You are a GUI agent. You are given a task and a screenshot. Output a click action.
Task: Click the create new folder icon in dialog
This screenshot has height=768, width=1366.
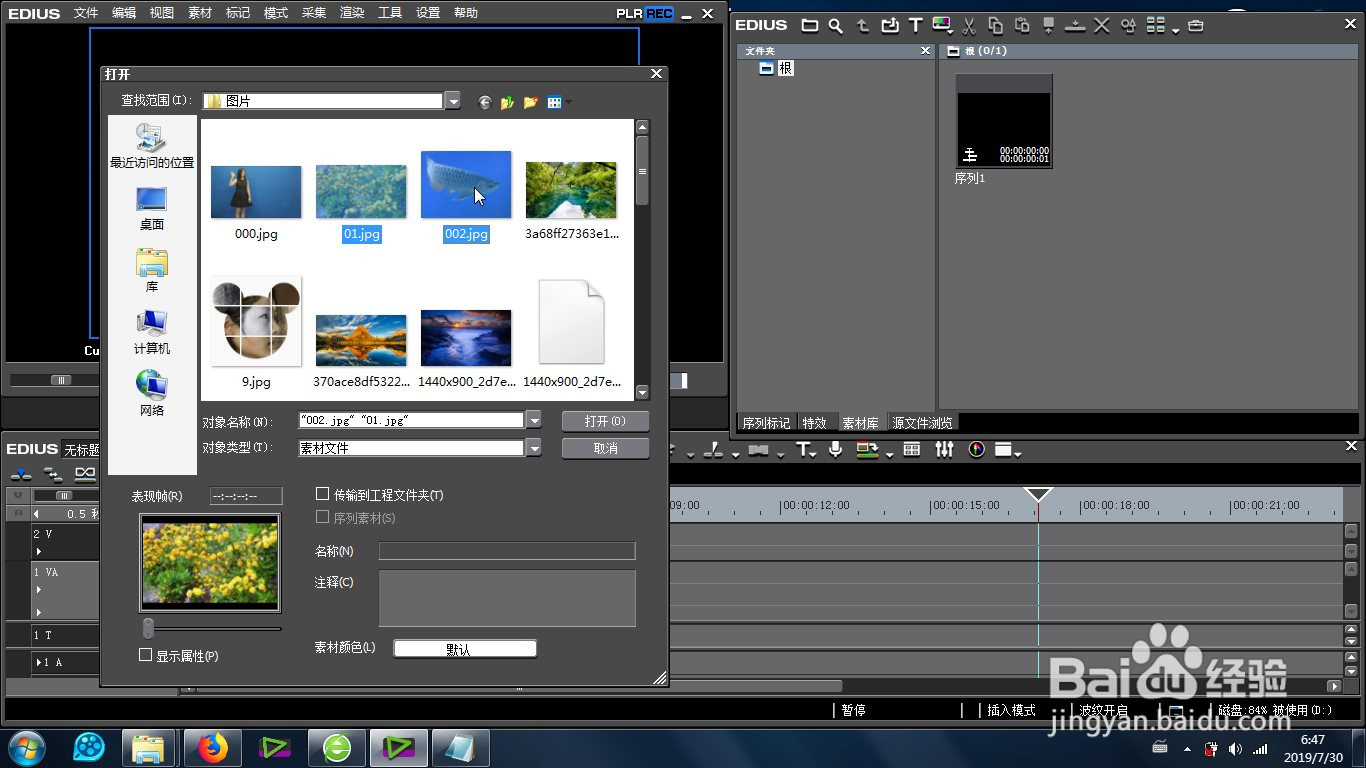[x=530, y=102]
